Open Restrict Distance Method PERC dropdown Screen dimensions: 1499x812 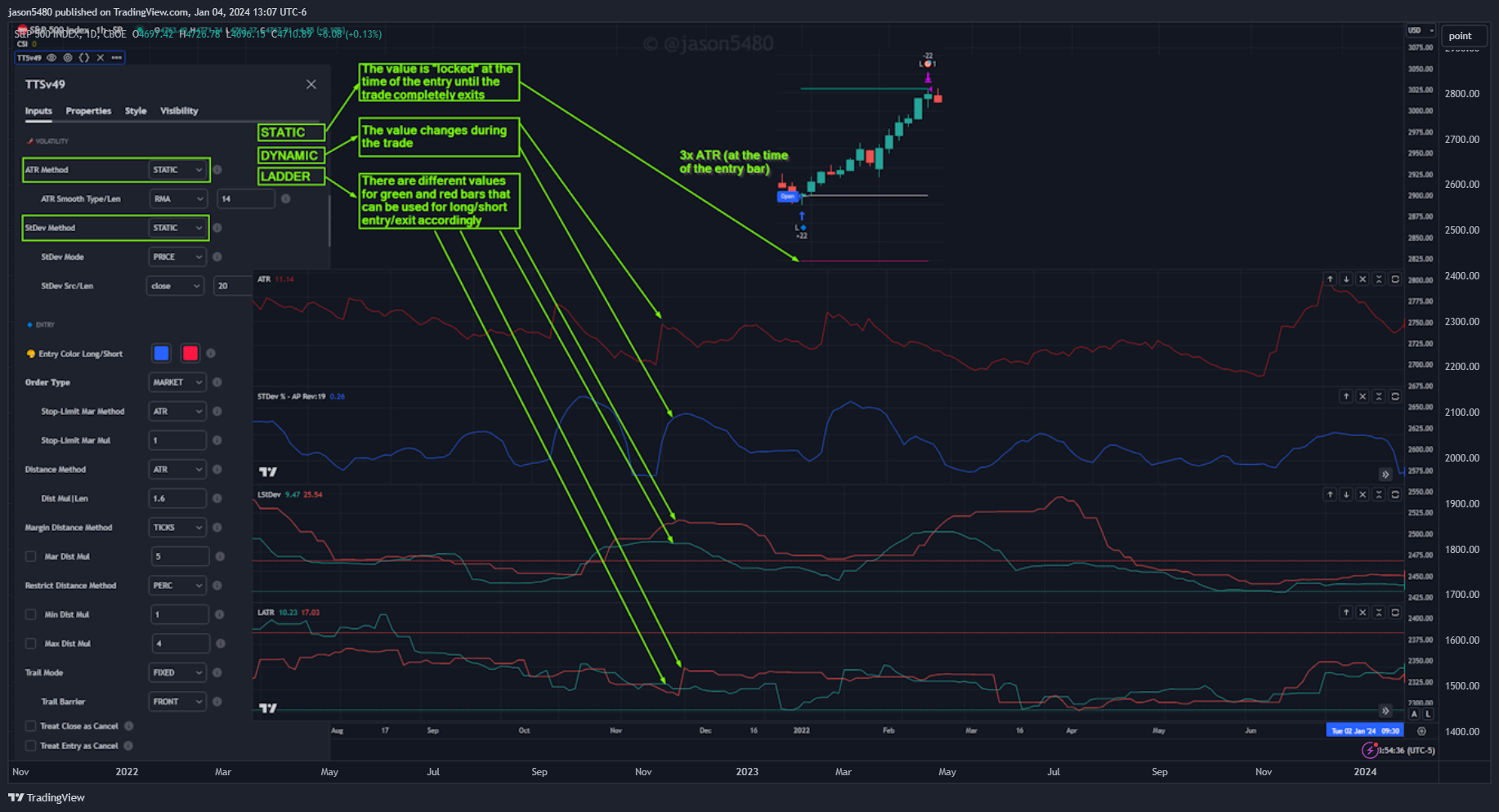(x=177, y=586)
